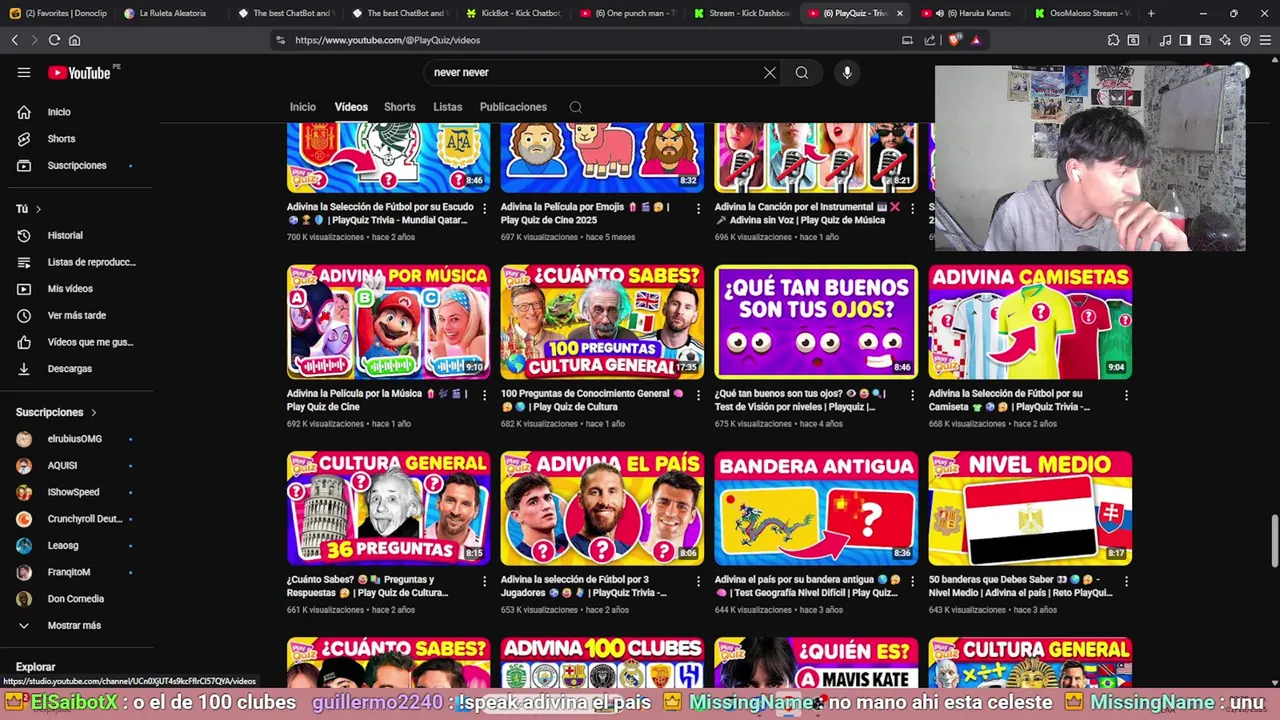Open options for Adivina la Película por Emojis
Image resolution: width=1280 pixels, height=720 pixels.
(698, 208)
